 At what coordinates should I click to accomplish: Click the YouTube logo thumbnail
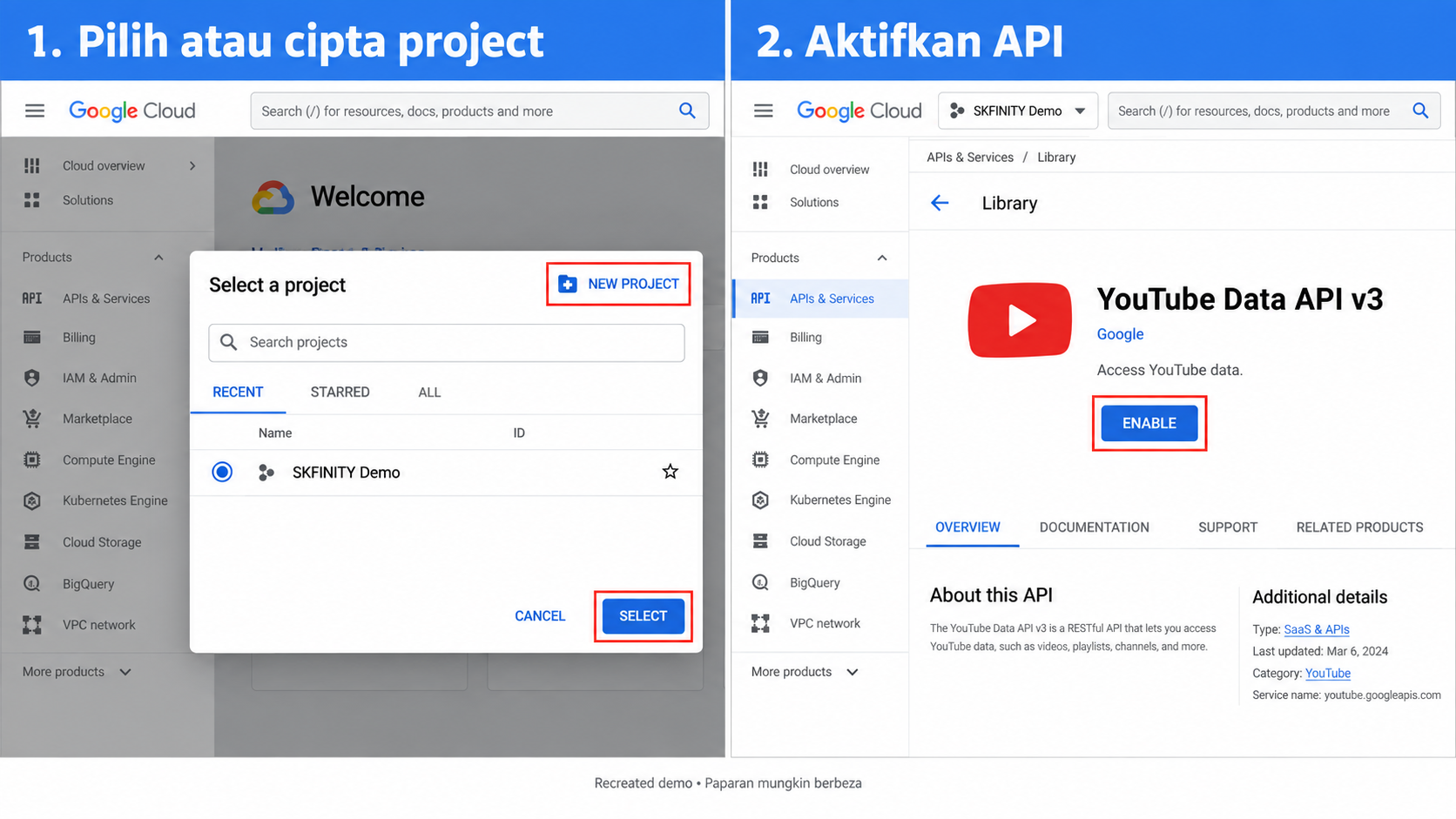click(x=1020, y=319)
